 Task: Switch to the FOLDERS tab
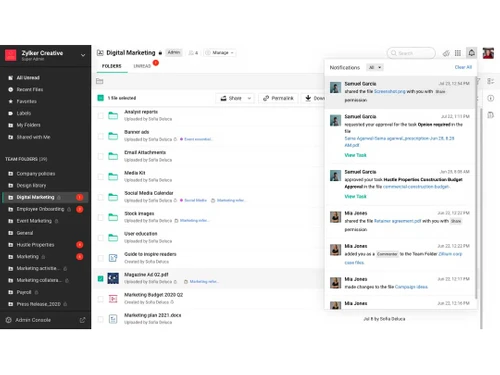(x=112, y=66)
